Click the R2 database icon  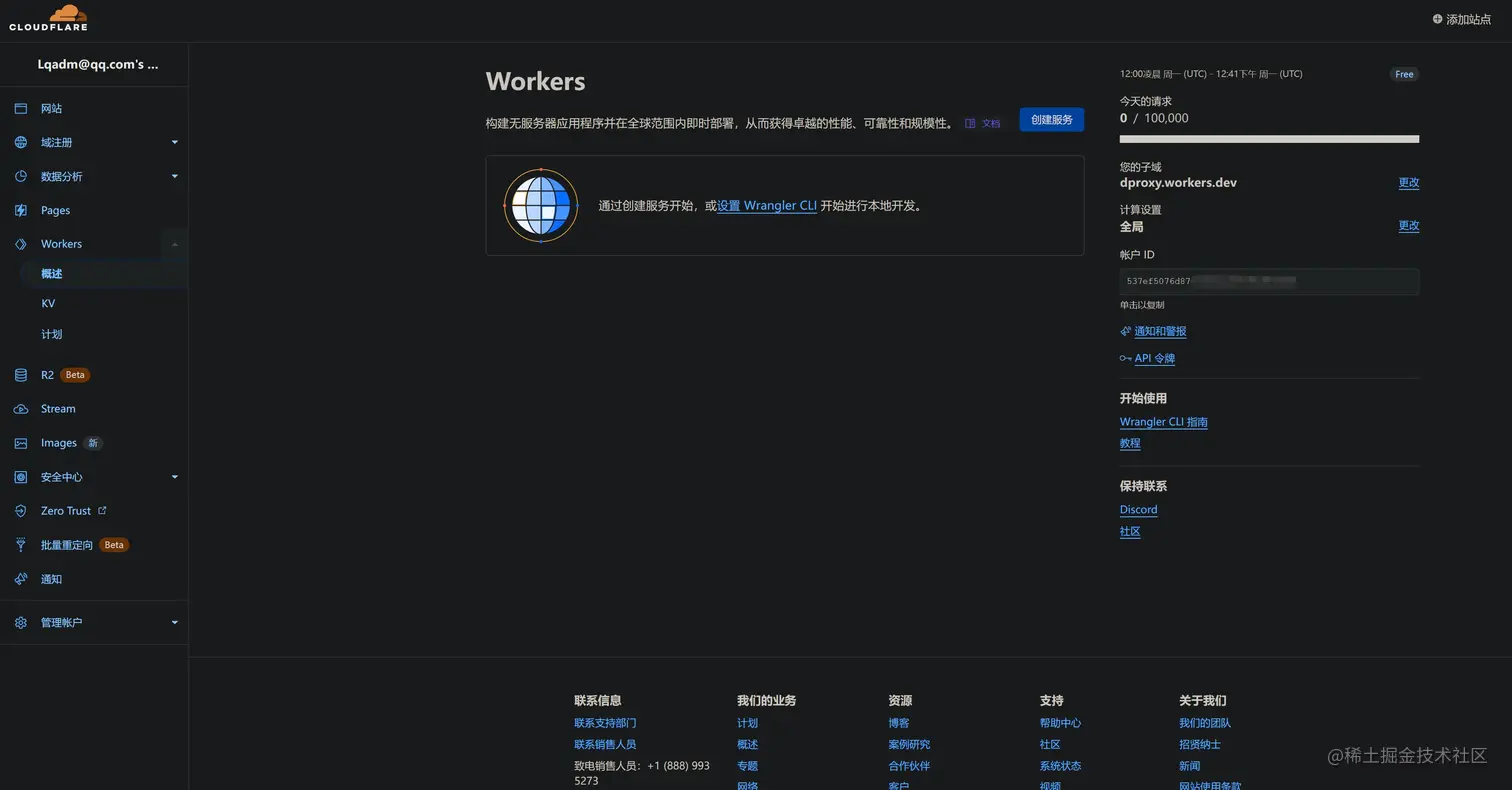(20, 375)
